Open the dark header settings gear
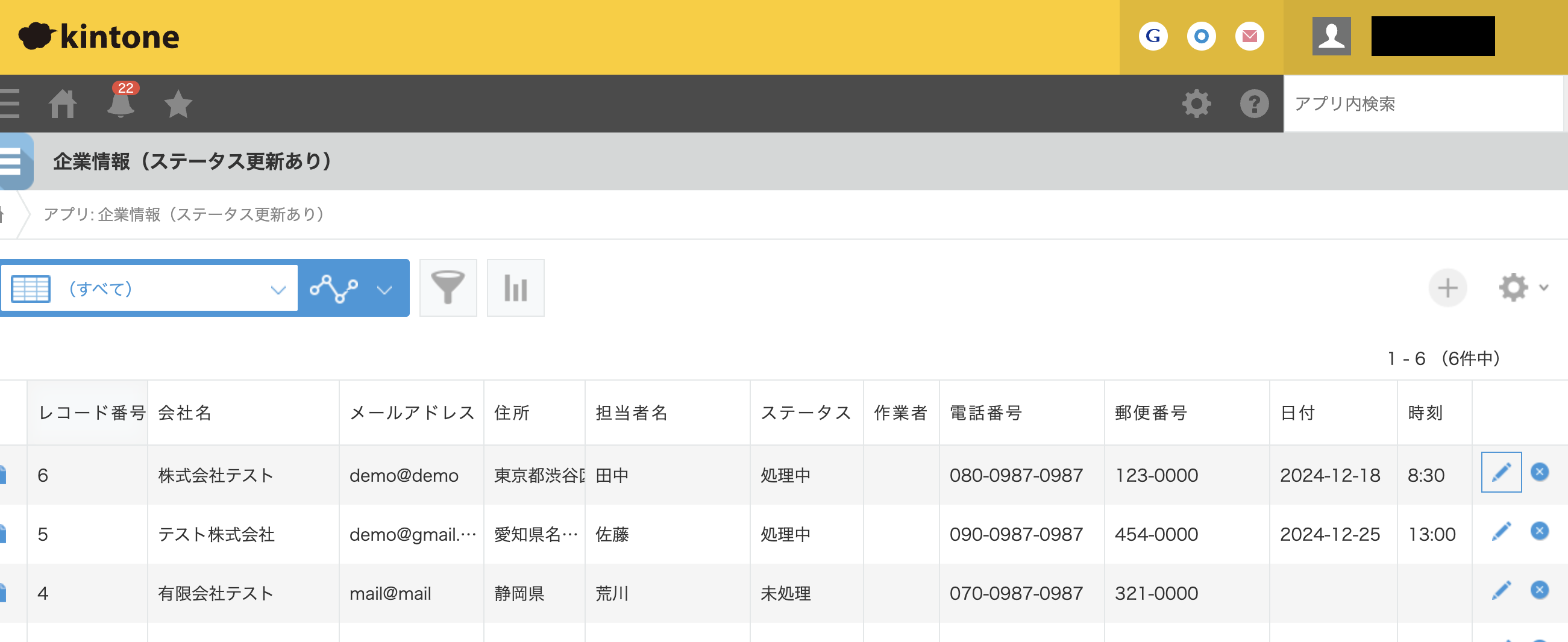 (x=1196, y=104)
